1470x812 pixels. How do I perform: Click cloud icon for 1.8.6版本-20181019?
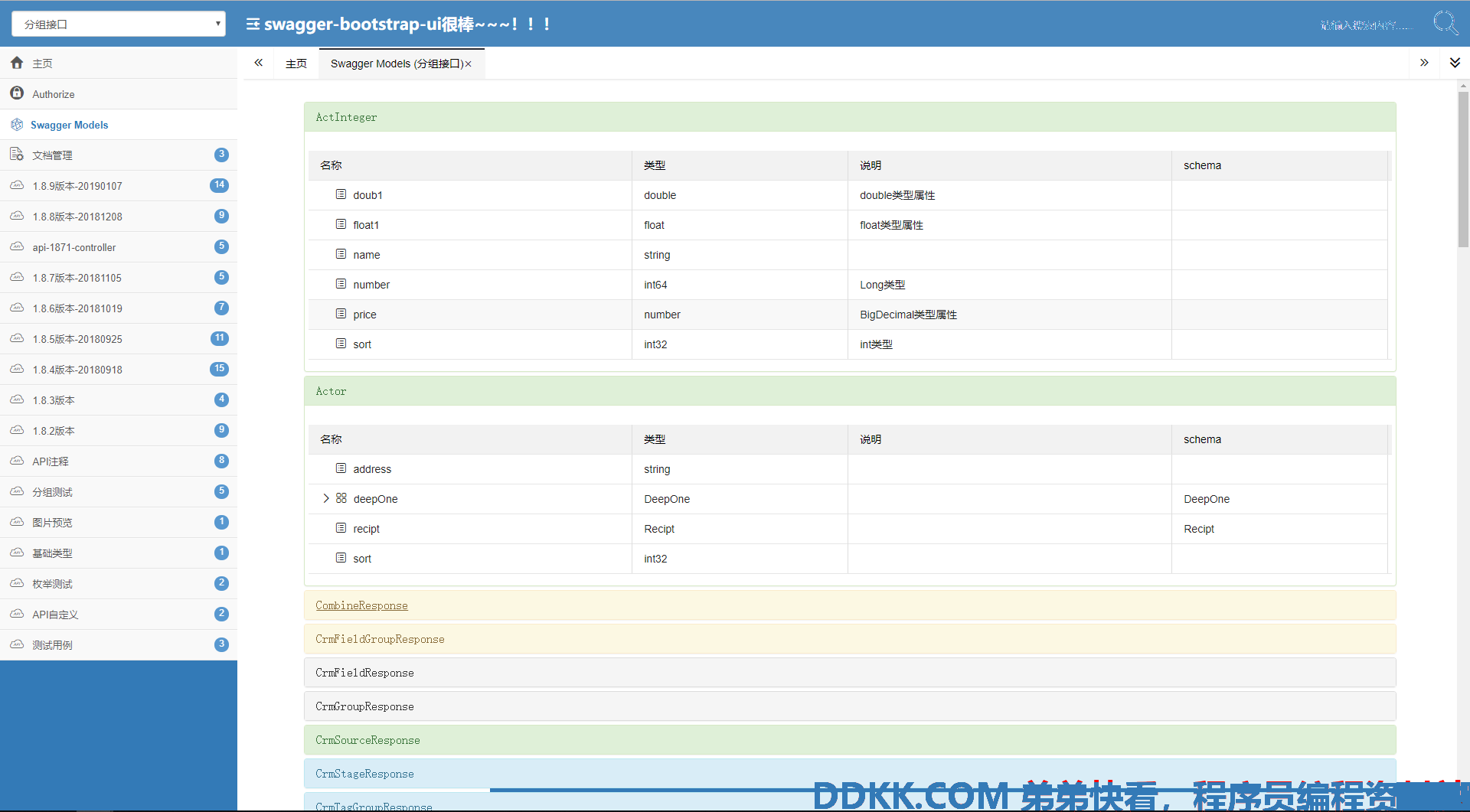[17, 308]
